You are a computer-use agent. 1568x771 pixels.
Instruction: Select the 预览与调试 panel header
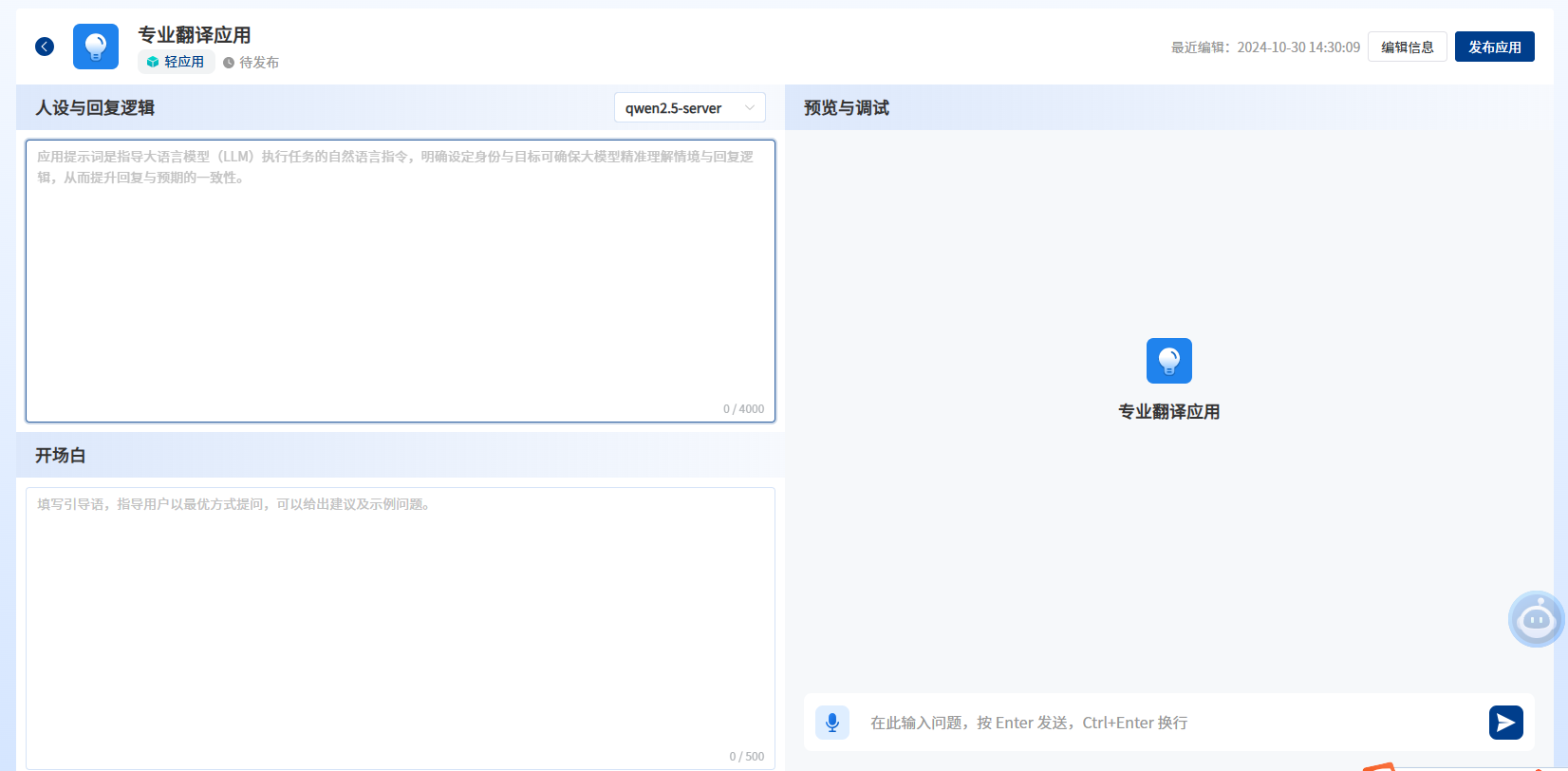click(847, 108)
